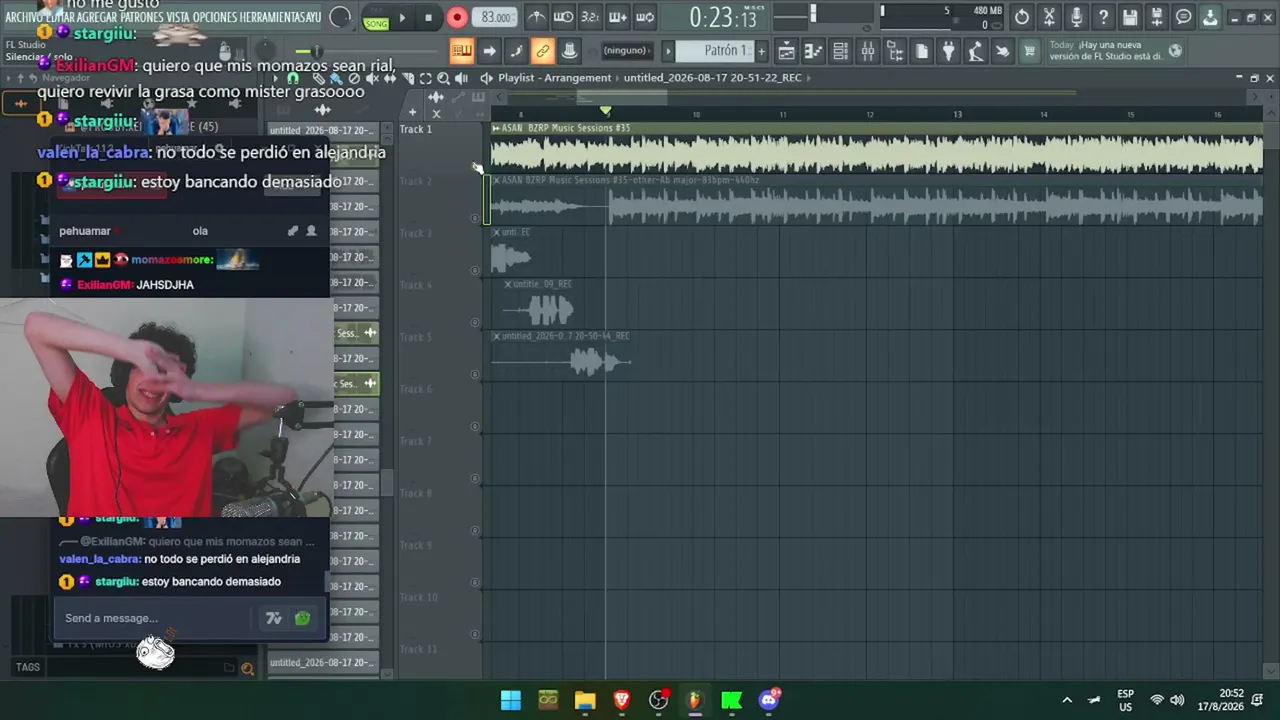Click the audio clips waveform filter icon
Viewport: 1280px width, 720px height.
tap(322, 110)
